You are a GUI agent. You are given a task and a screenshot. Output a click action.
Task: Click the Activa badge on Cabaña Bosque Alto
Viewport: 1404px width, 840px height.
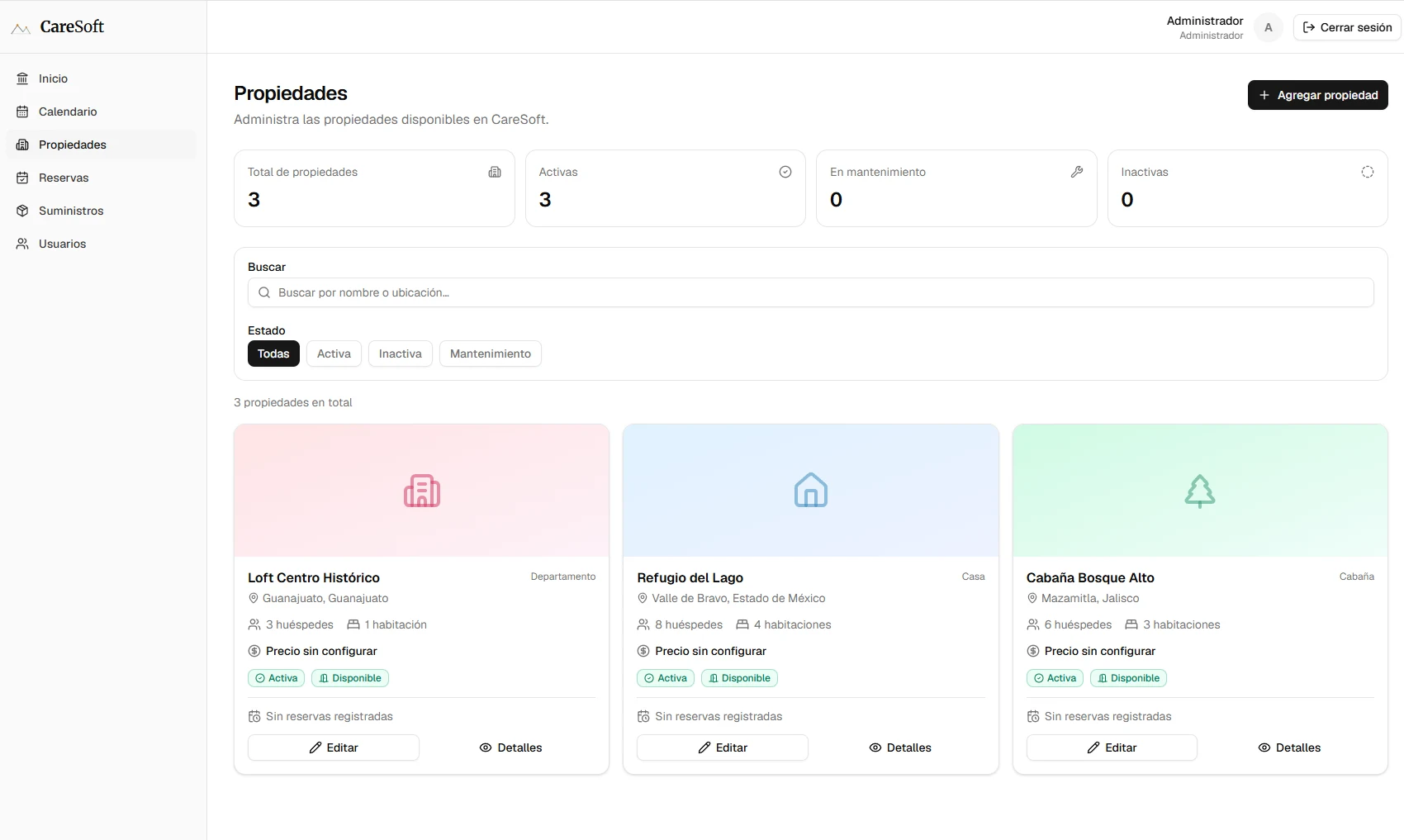[1055, 678]
